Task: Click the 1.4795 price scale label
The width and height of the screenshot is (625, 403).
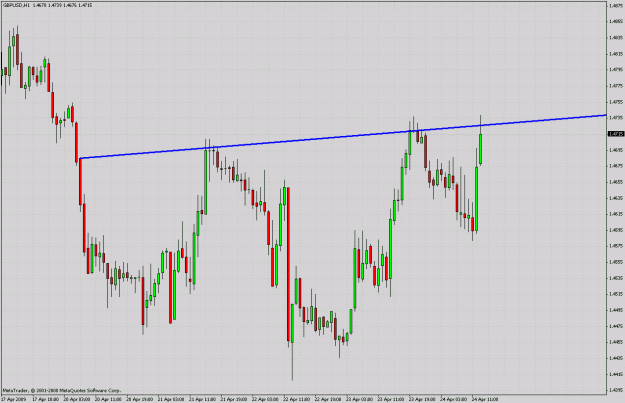Action: tap(616, 70)
